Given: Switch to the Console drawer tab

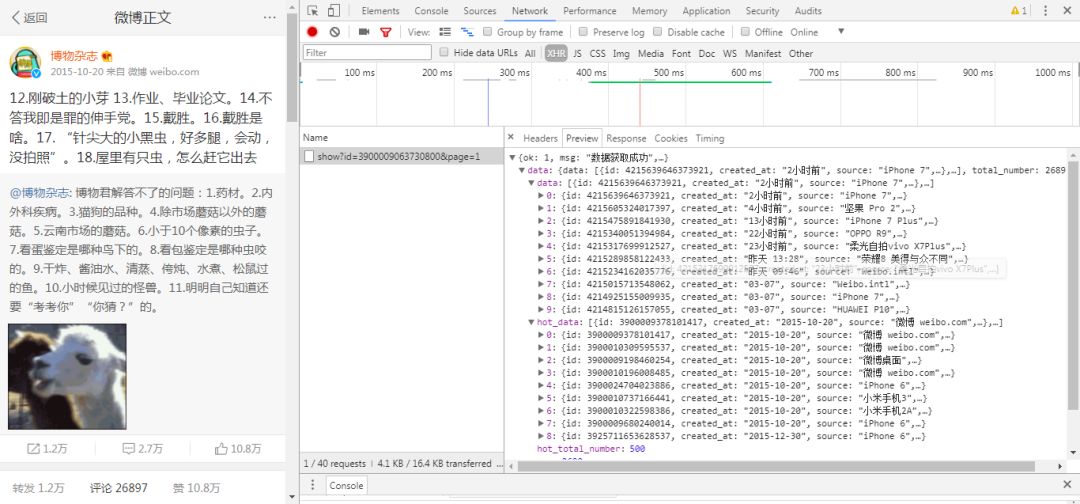Looking at the screenshot, I should click(346, 485).
